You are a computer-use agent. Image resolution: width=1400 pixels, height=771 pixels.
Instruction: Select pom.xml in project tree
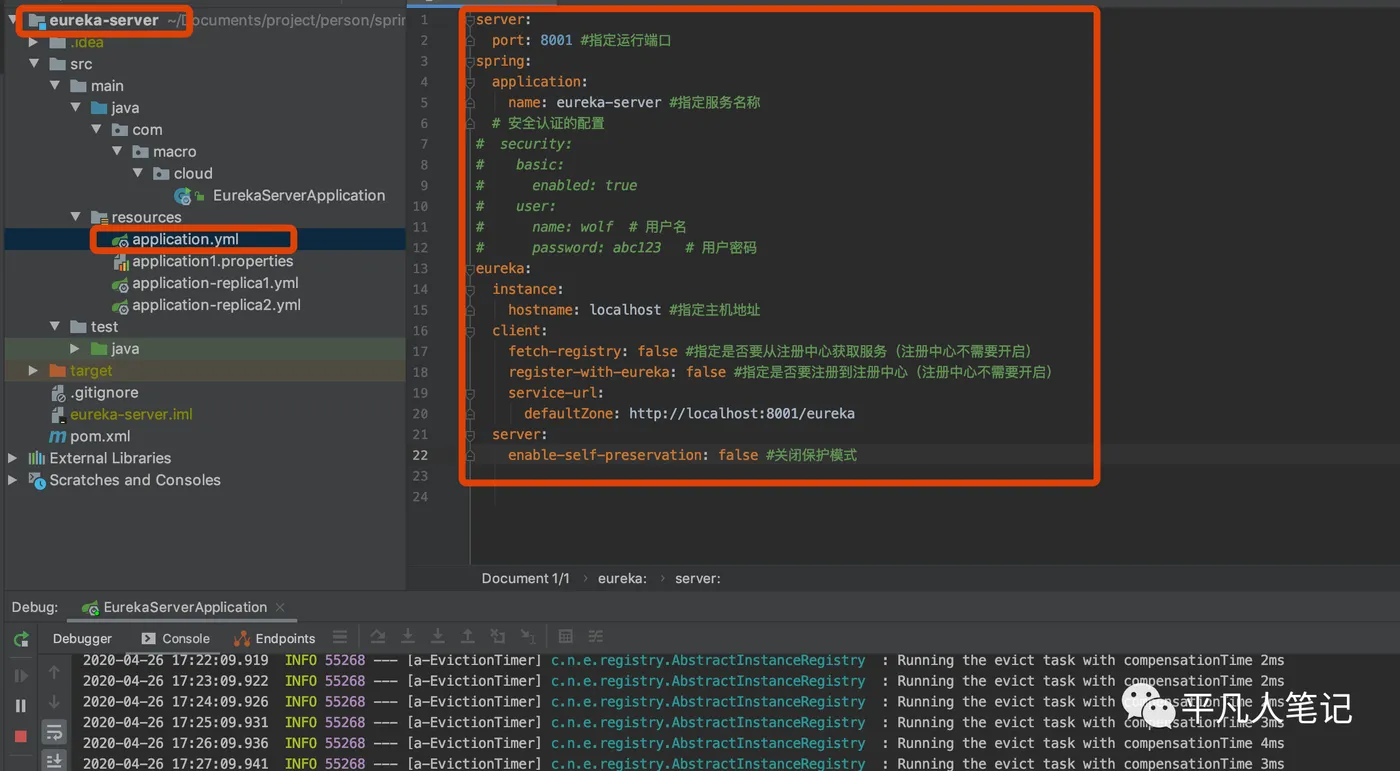100,436
